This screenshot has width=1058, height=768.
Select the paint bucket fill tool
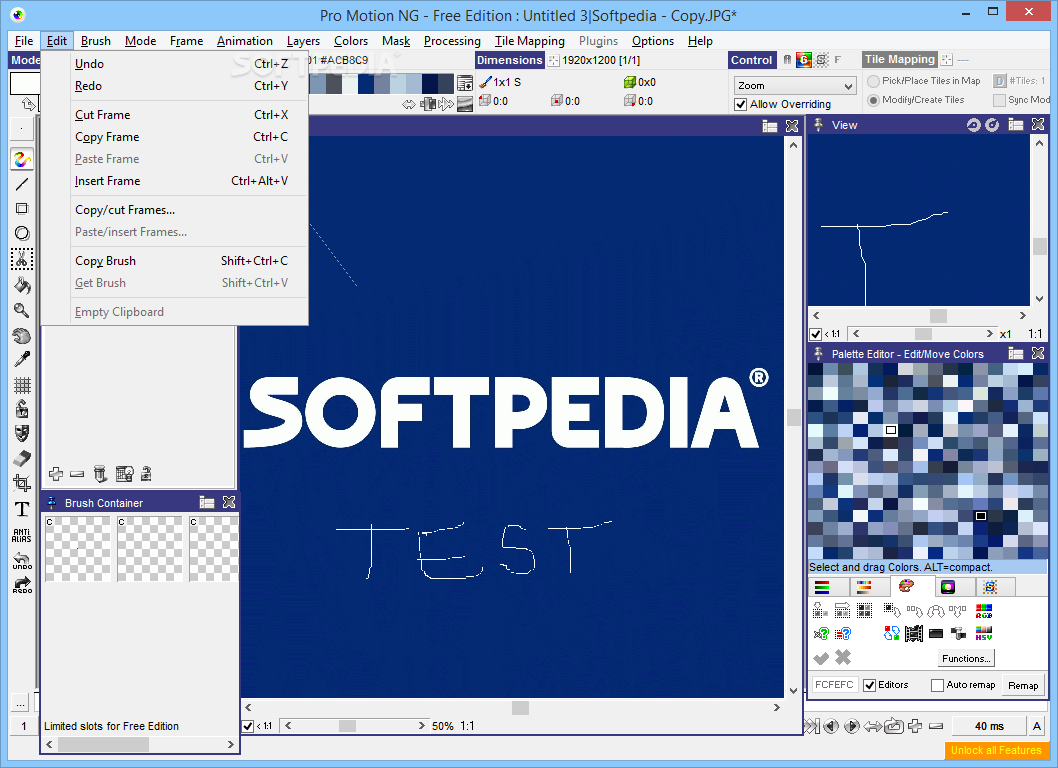(x=22, y=285)
